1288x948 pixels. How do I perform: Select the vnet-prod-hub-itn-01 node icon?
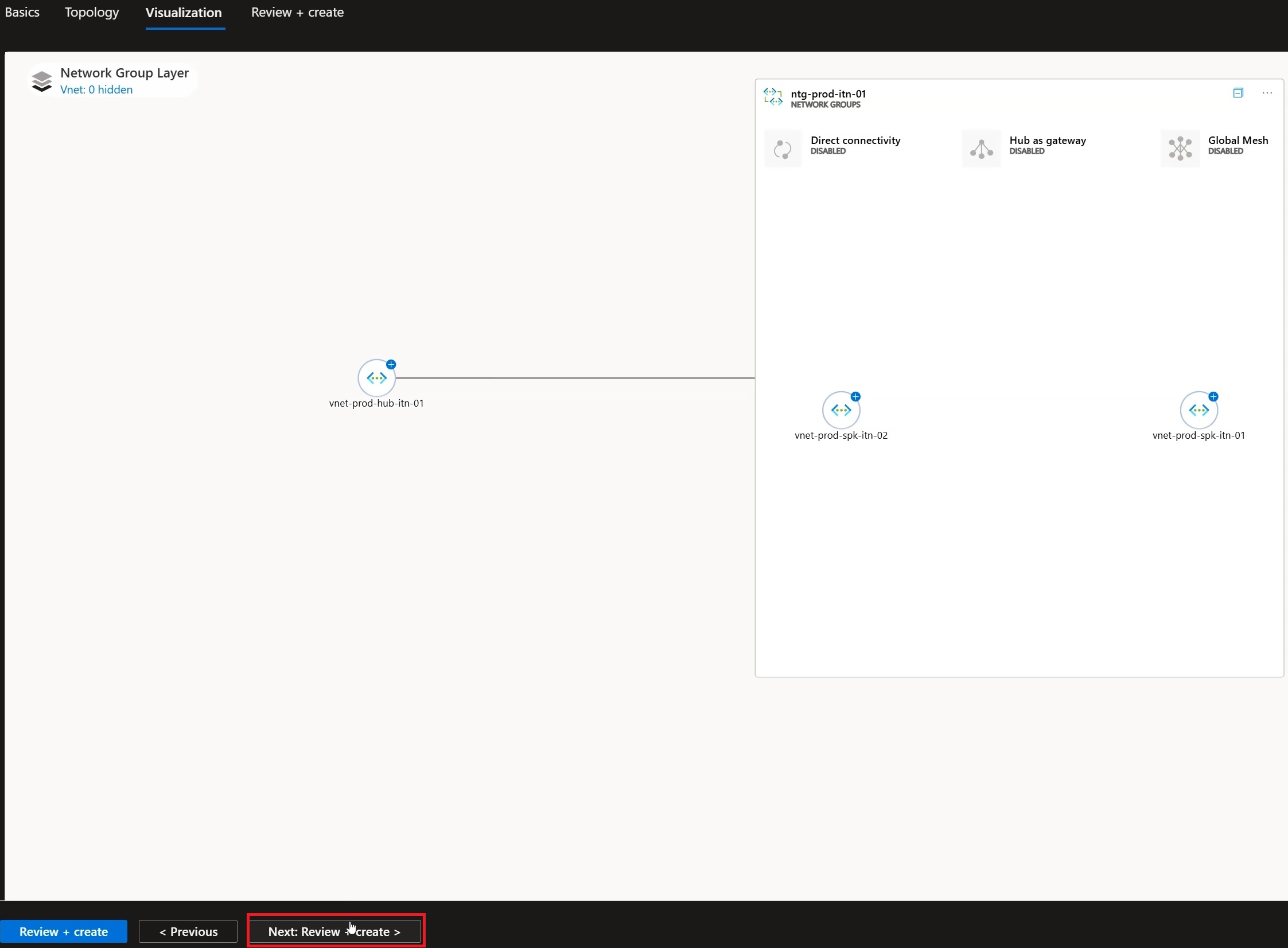(376, 378)
